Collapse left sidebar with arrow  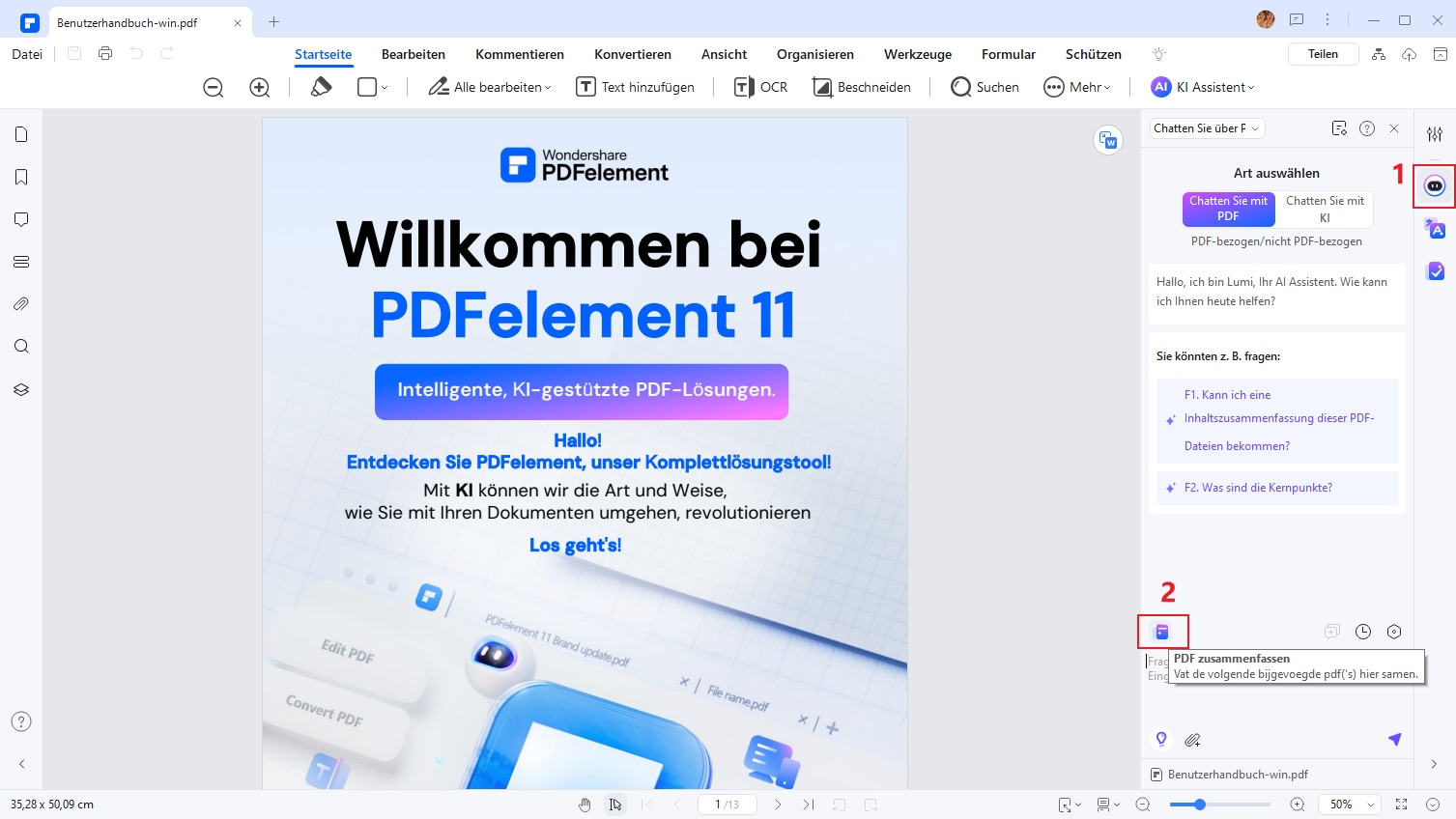21,764
